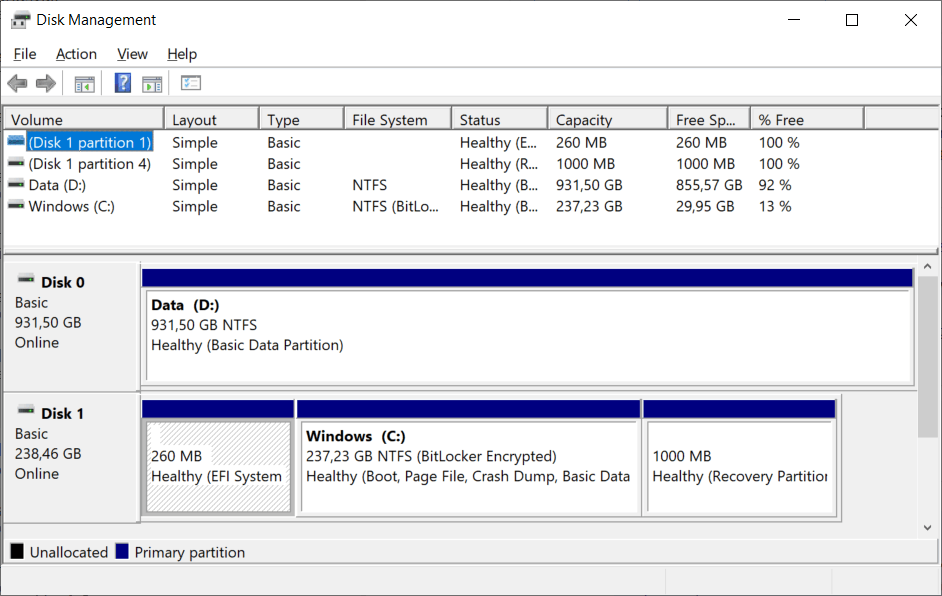The width and height of the screenshot is (942, 596).
Task: Close the Disk Management window
Action: coord(911,20)
